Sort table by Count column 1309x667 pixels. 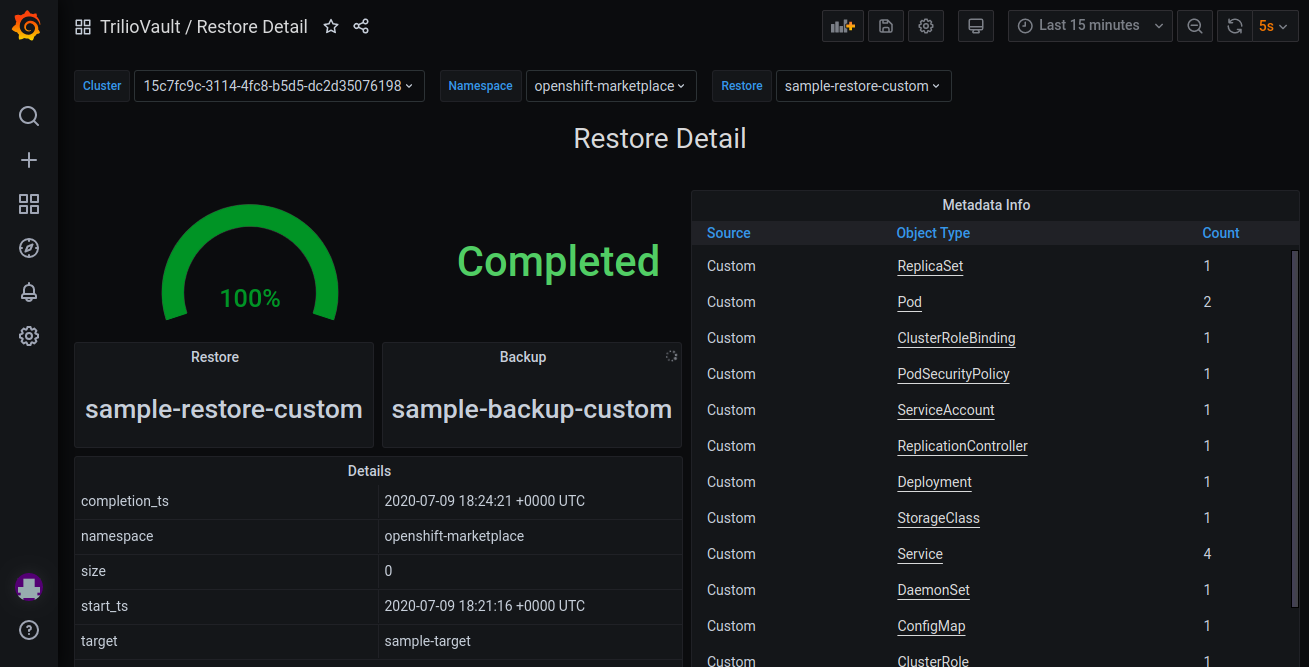point(1220,233)
